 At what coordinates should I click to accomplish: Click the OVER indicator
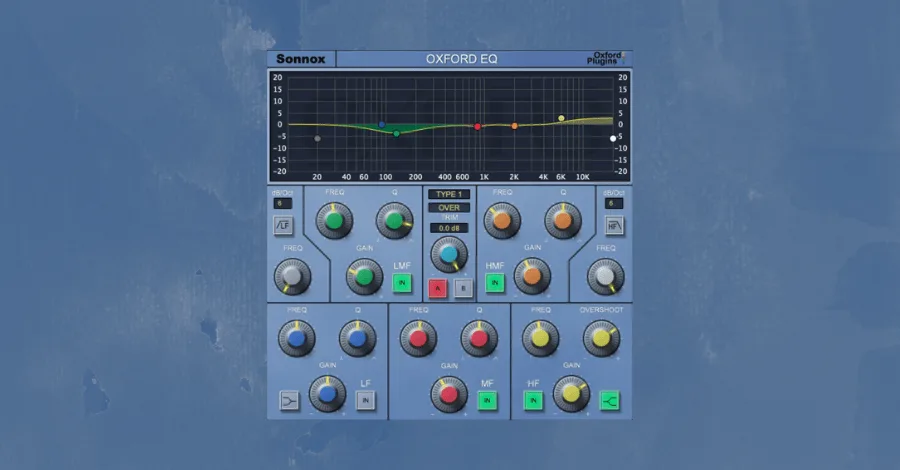[x=449, y=208]
